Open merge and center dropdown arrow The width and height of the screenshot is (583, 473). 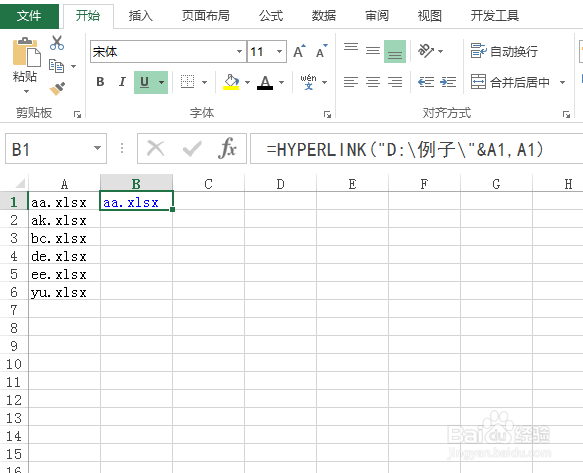563,82
